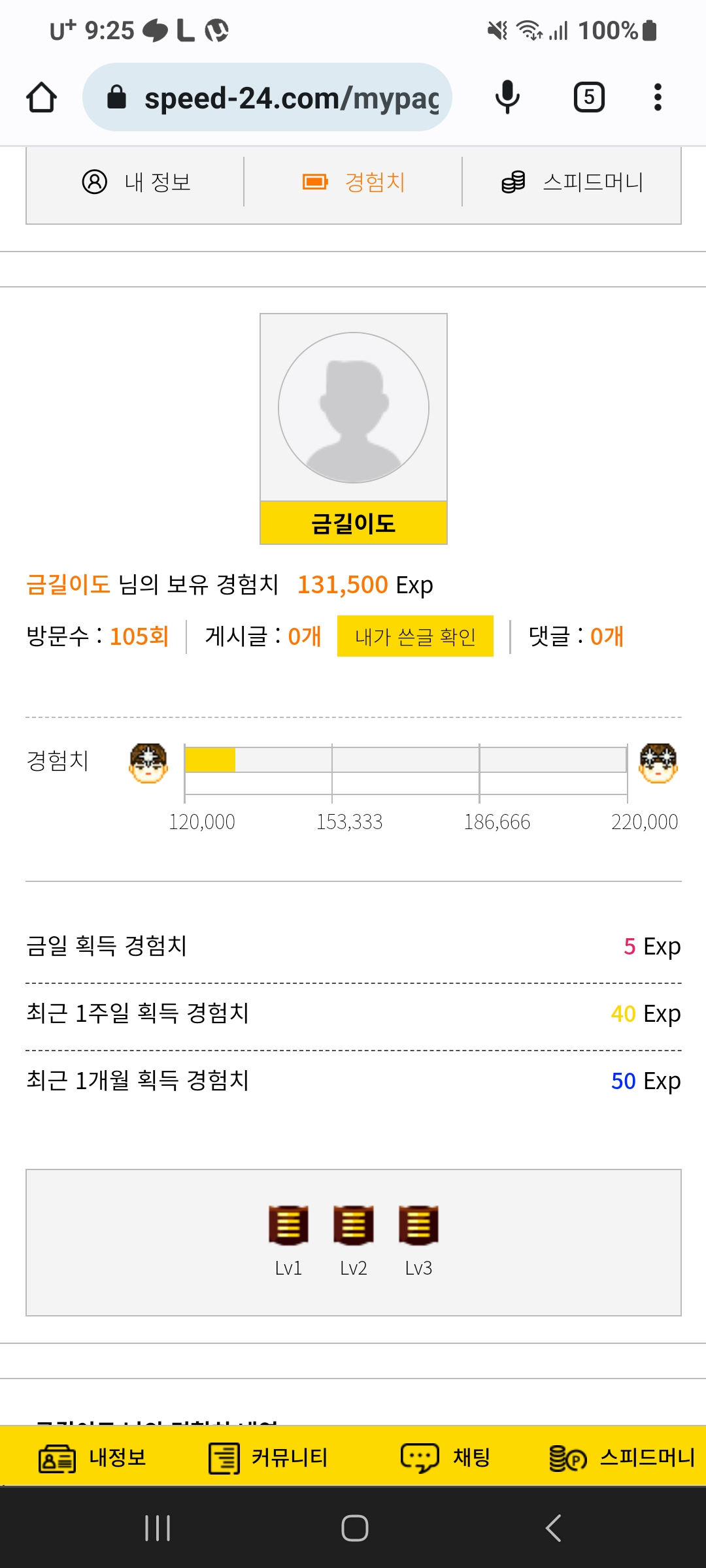The width and height of the screenshot is (706, 1568).
Task: Switch to the 내 정보 tab
Action: [136, 182]
